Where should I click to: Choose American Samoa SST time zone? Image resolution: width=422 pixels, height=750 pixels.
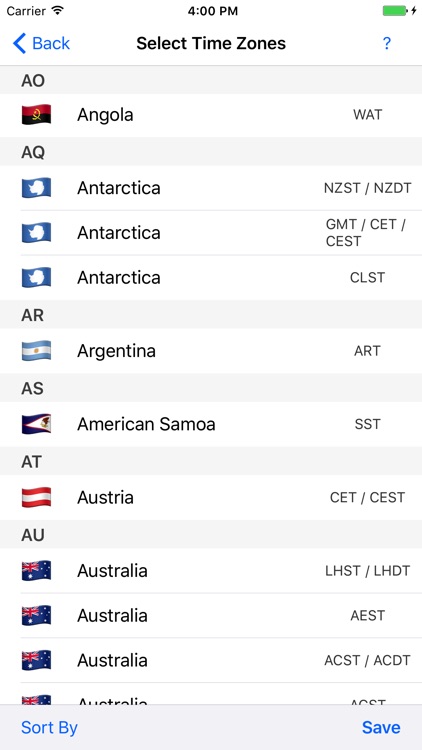point(211,424)
